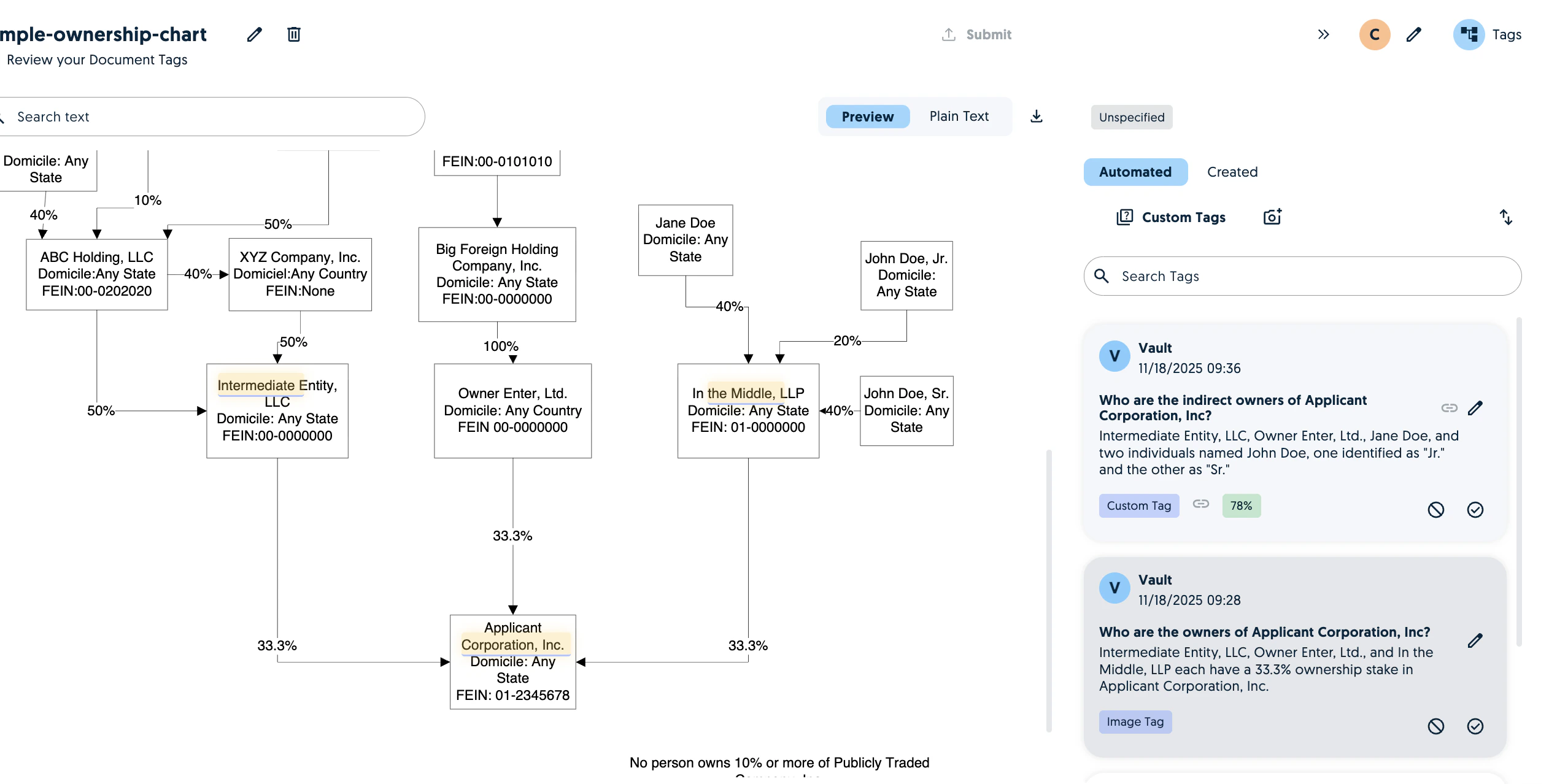The height and width of the screenshot is (784, 1549).
Task: Click the John Doe, Jr. box
Action: (906, 275)
